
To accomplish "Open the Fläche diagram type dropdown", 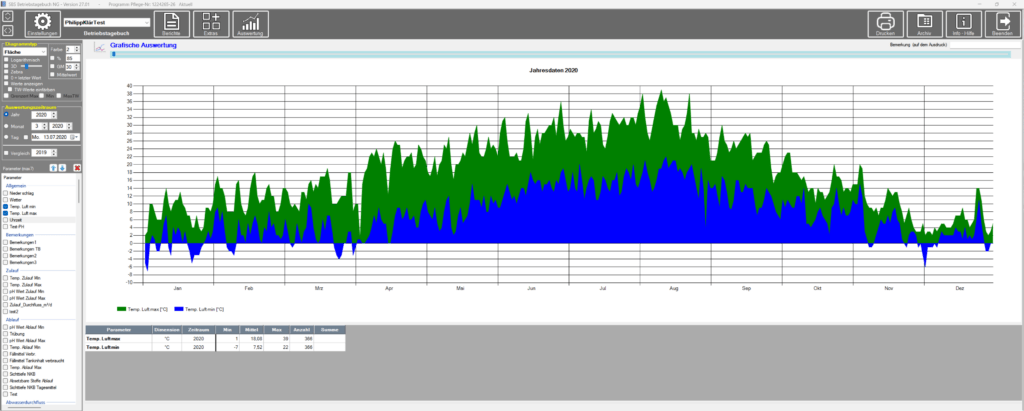I will [x=25, y=52].
